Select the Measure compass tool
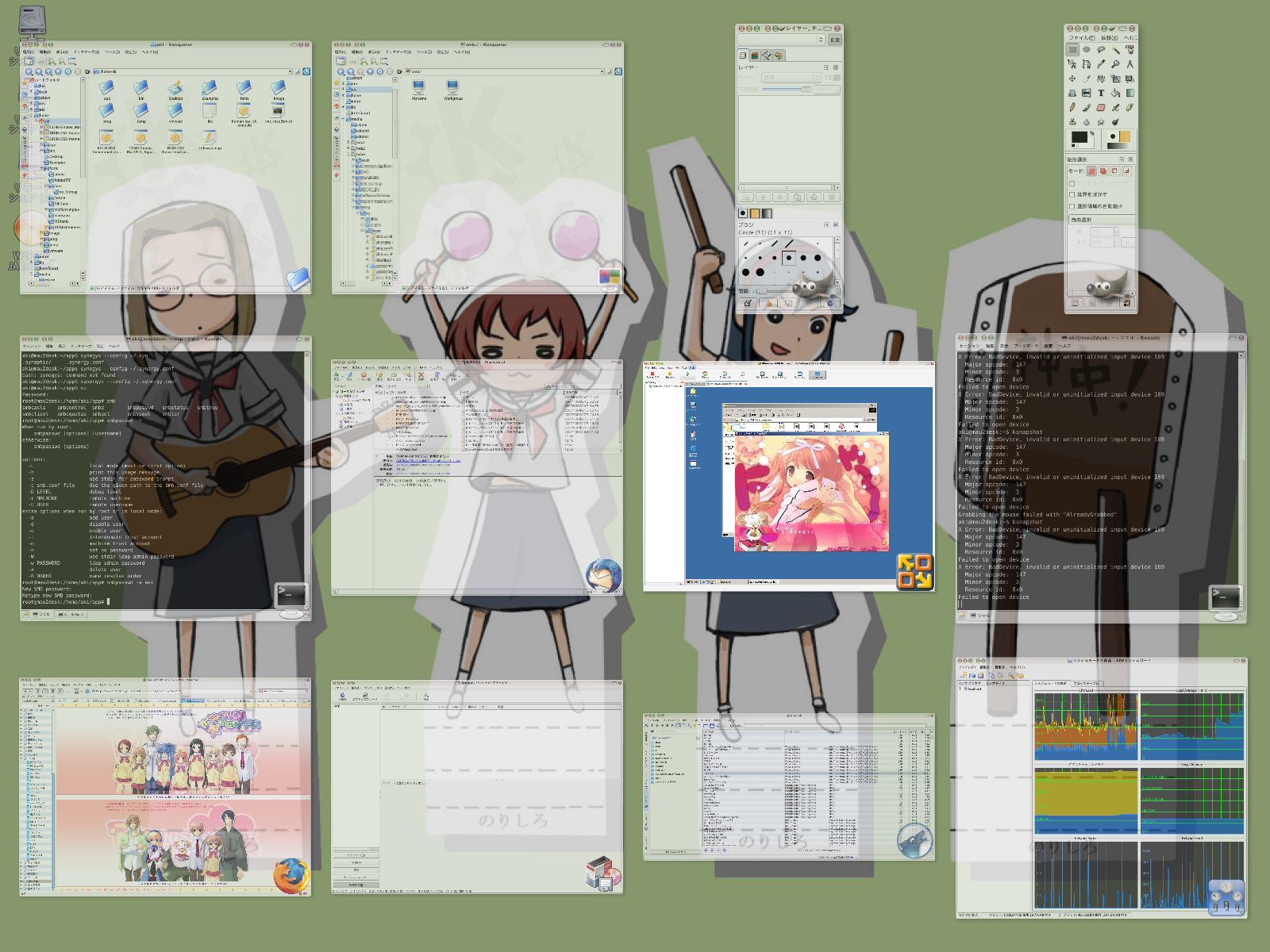This screenshot has width=1270, height=952. (1130, 63)
